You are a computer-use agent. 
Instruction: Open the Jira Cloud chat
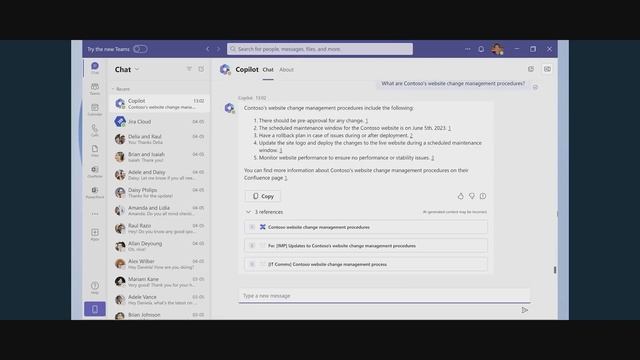[160, 122]
